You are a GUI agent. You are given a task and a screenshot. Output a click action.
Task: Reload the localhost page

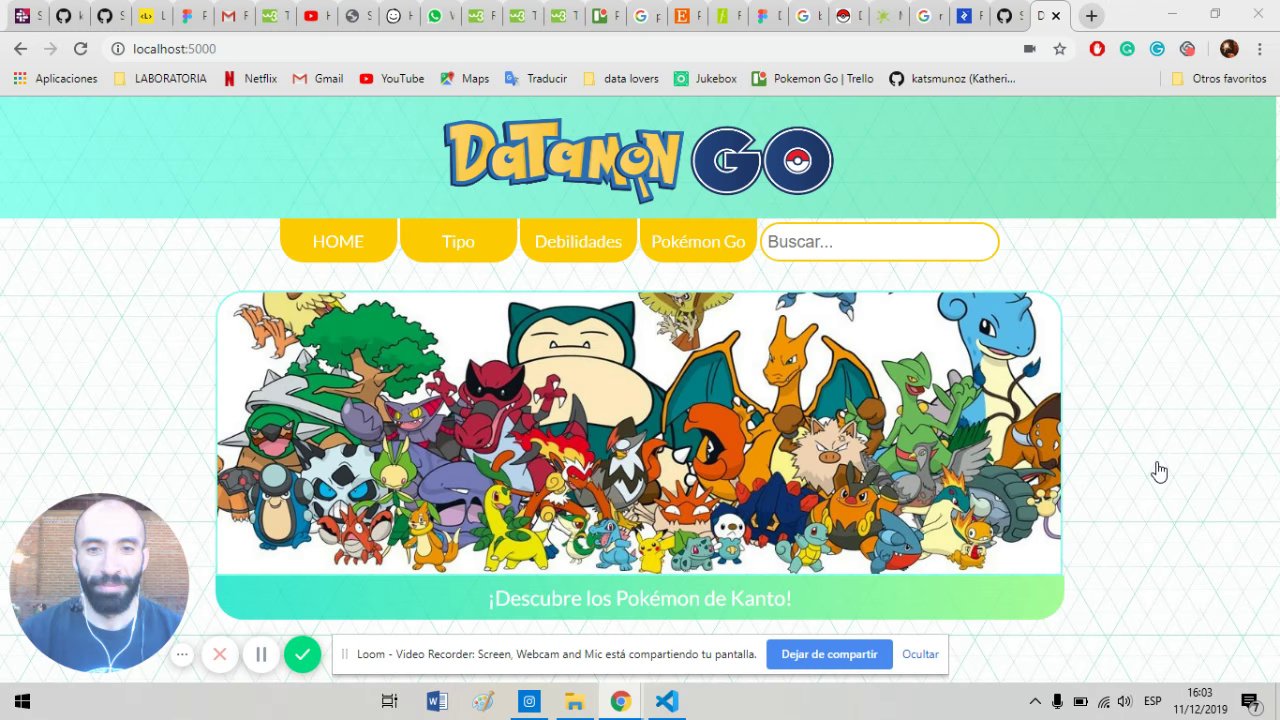click(80, 49)
